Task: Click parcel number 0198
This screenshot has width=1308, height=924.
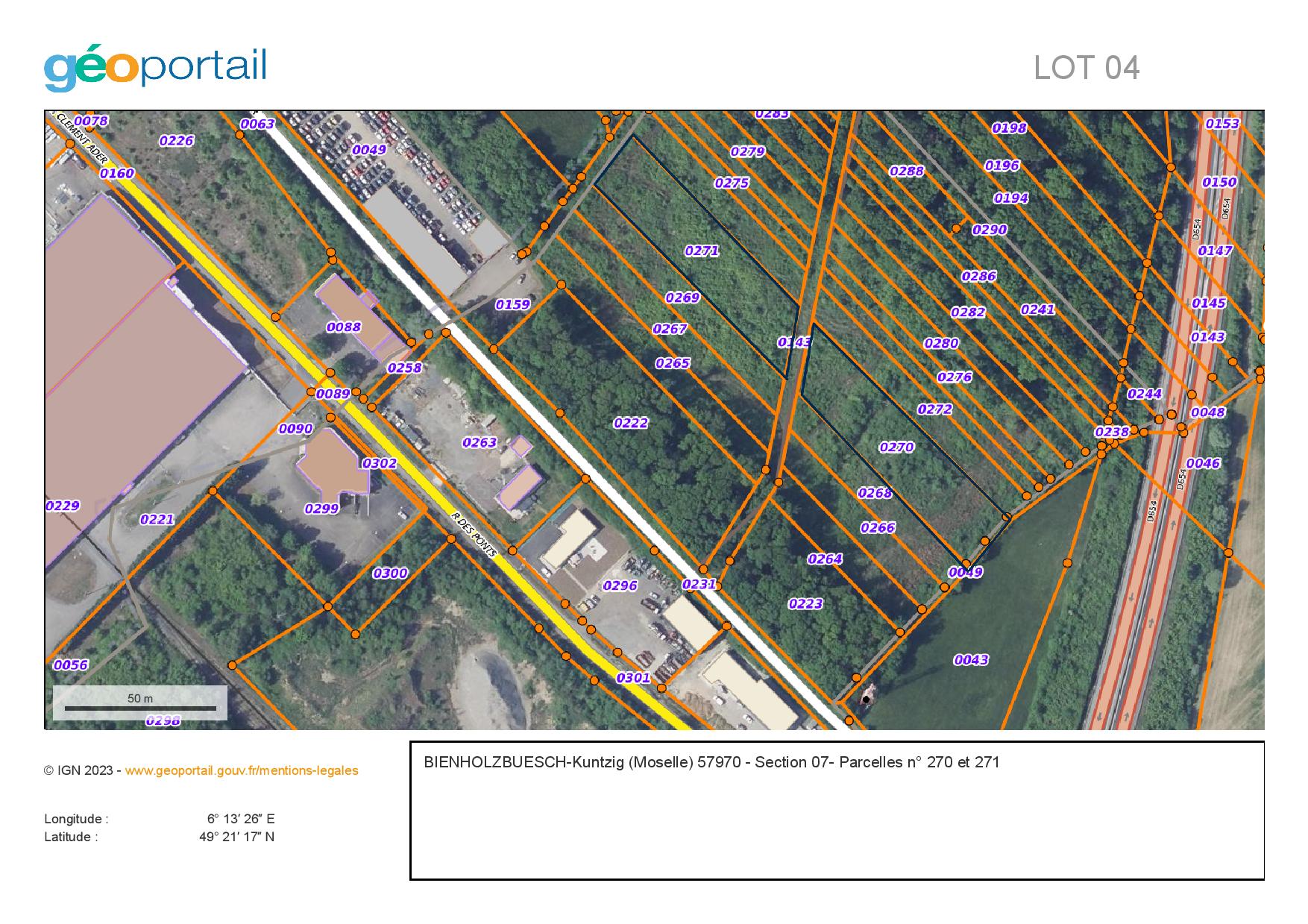Action: tap(1009, 128)
